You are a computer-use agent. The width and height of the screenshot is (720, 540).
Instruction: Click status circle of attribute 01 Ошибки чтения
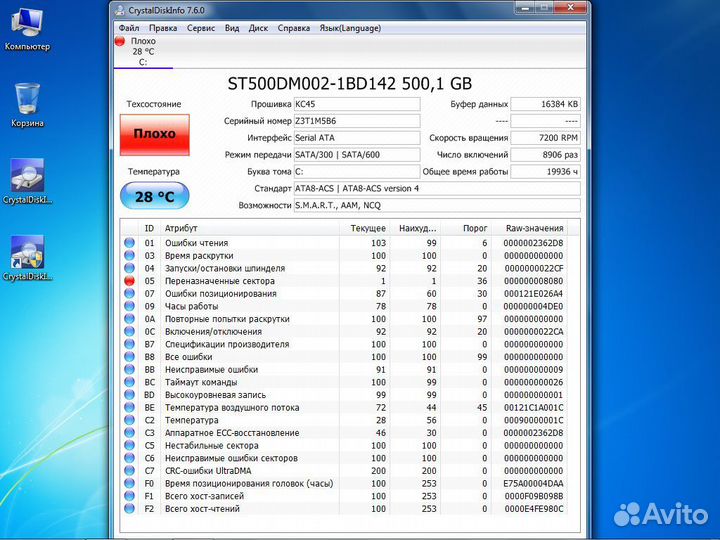[x=129, y=242]
